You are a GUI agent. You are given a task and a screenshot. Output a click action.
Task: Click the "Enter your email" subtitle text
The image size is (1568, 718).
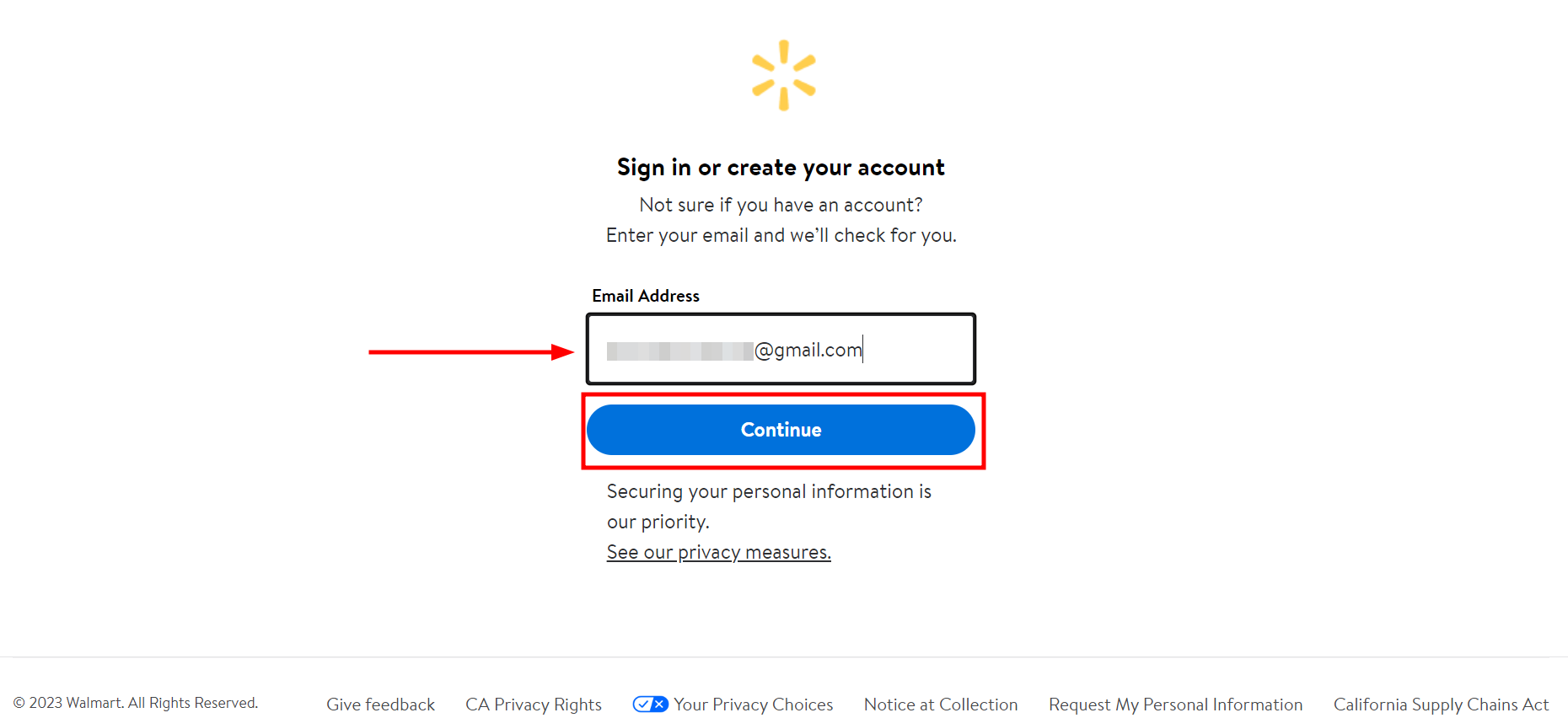tap(781, 234)
